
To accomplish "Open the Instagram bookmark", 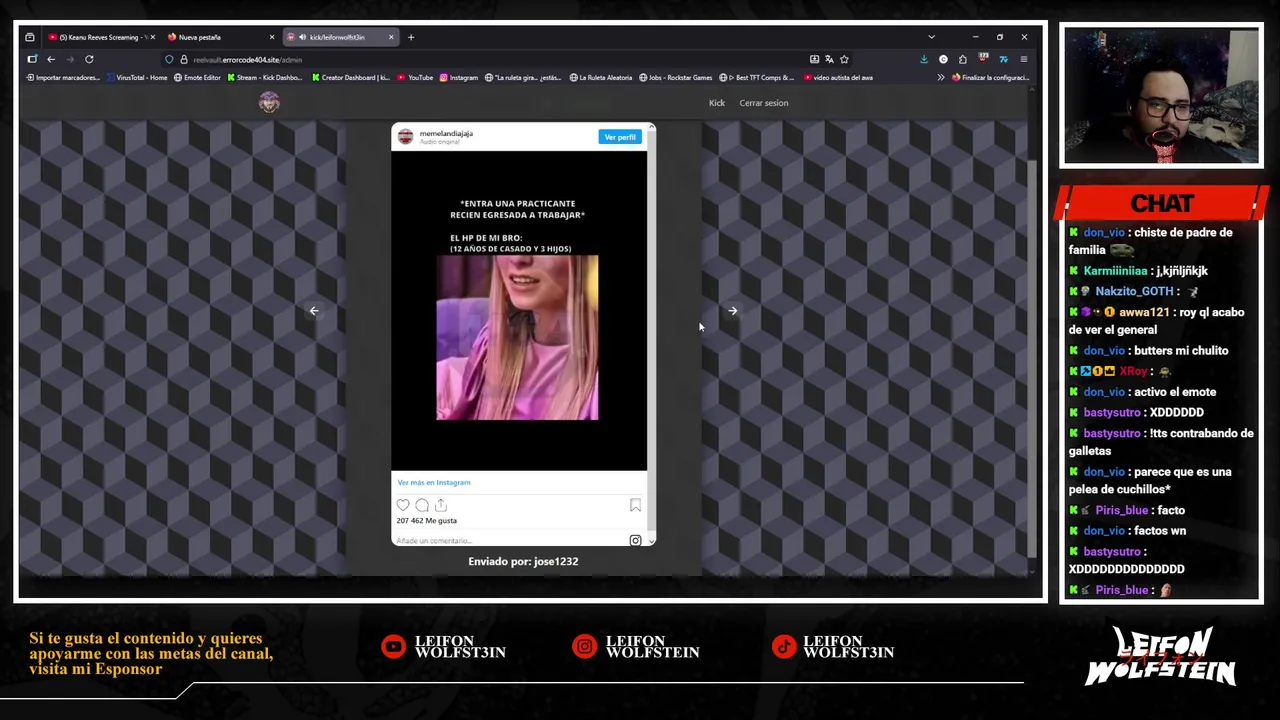I will pos(458,77).
